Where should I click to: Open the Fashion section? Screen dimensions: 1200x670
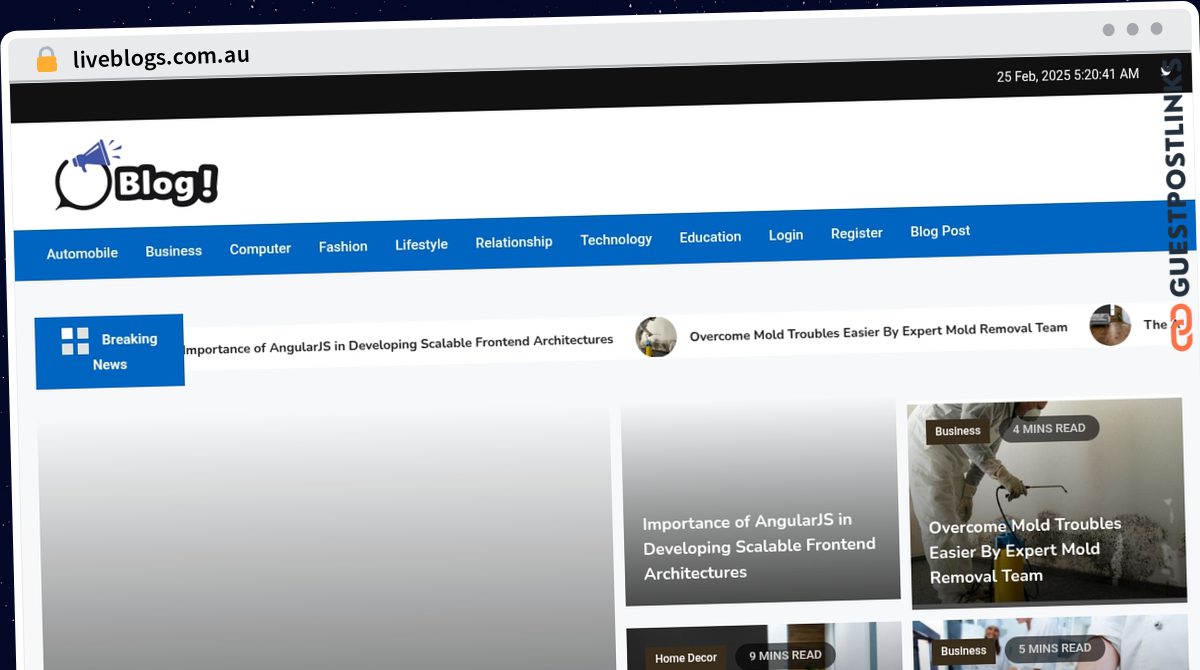[343, 246]
